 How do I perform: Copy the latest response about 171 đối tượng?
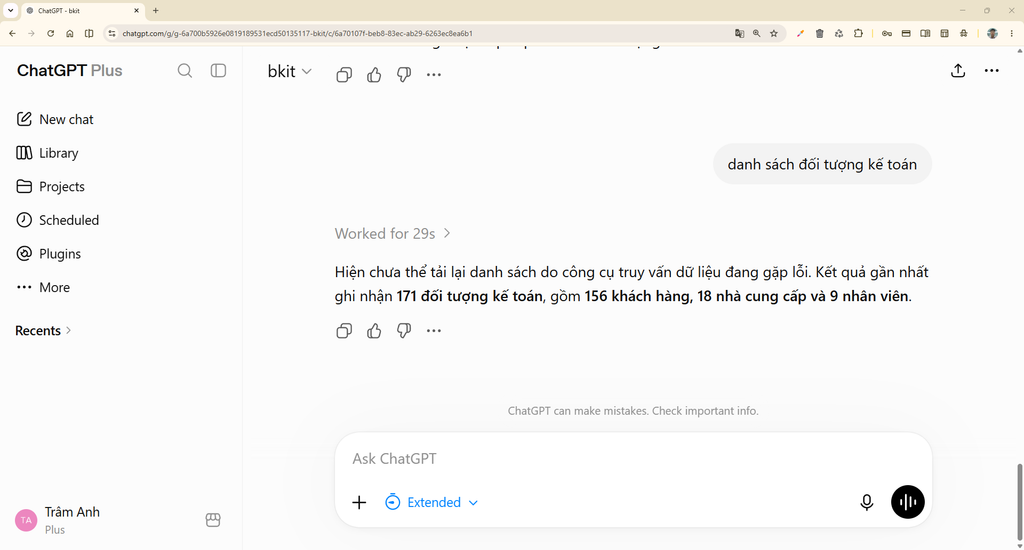[344, 331]
